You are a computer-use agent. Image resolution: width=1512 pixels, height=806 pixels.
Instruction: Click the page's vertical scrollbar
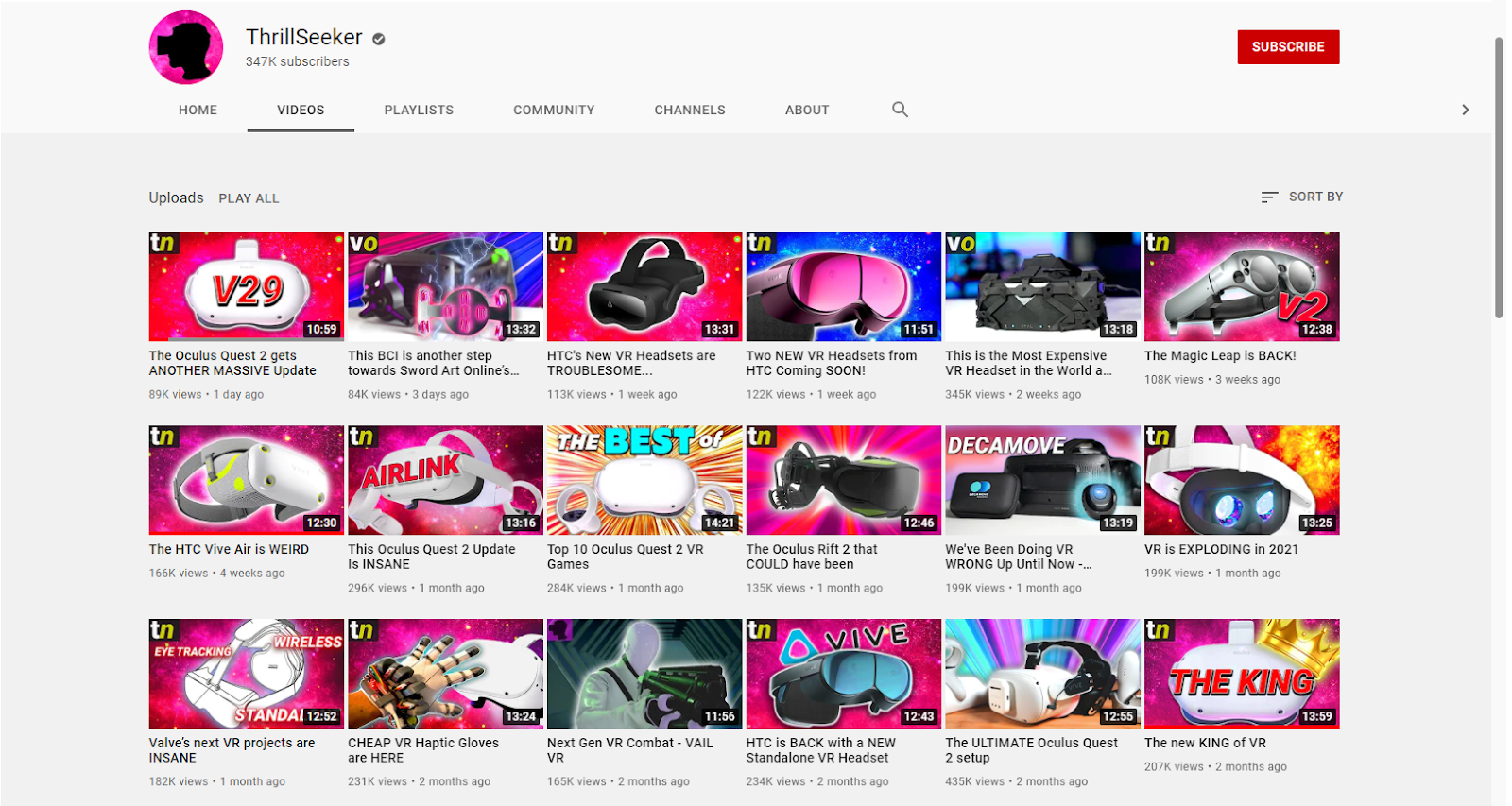pos(1498,180)
